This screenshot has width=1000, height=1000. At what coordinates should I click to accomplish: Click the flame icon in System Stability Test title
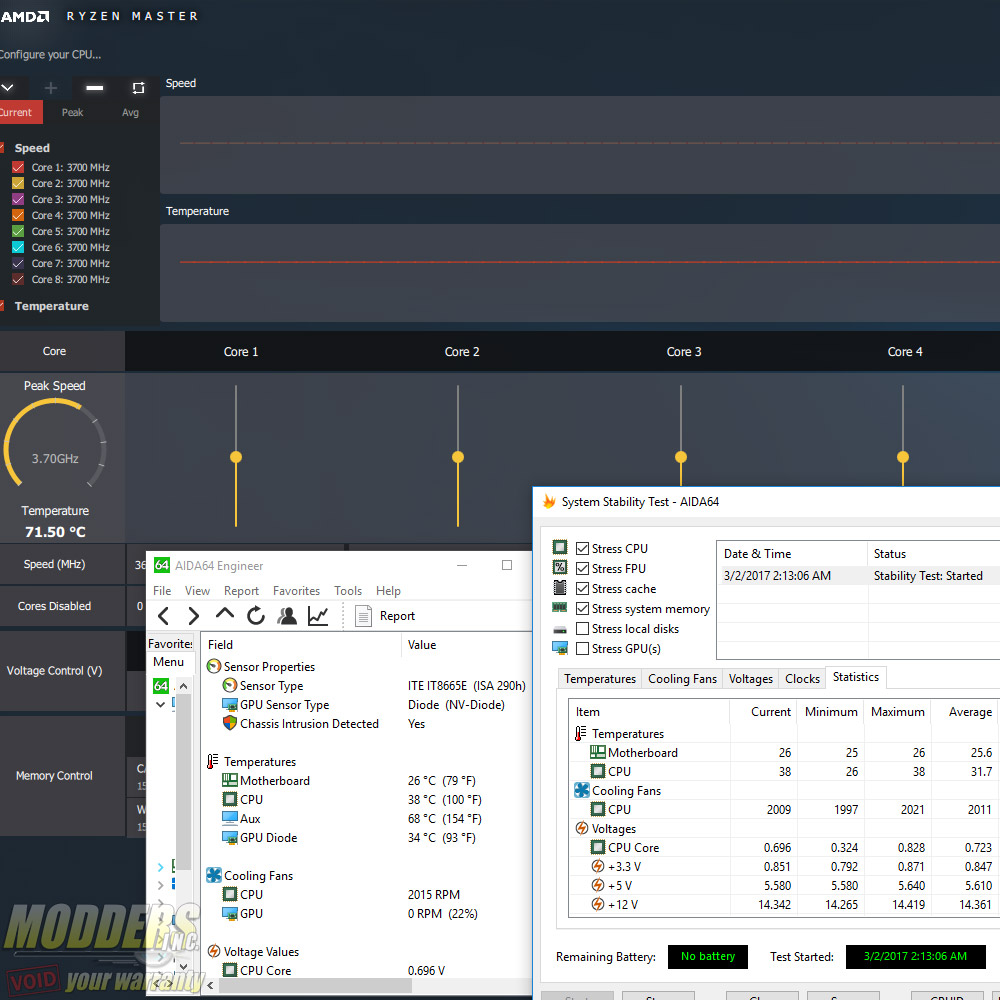(548, 501)
